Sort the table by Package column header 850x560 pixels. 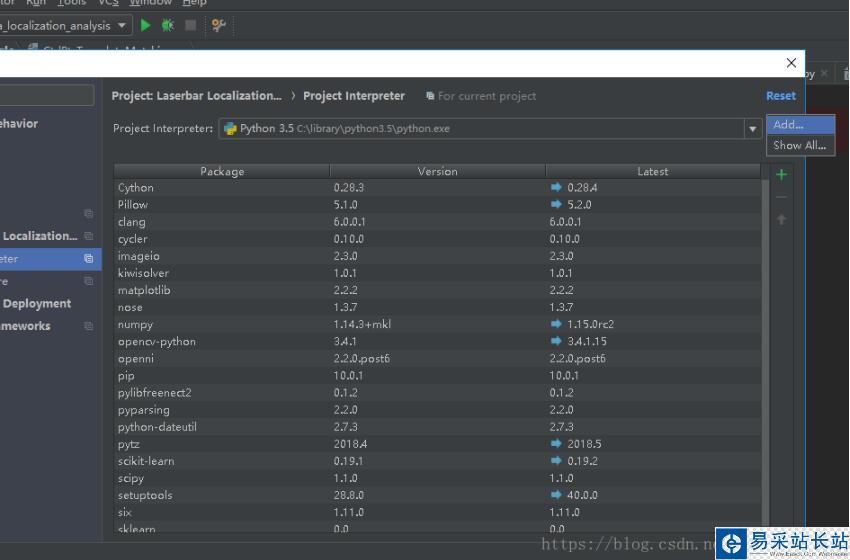(x=222, y=171)
